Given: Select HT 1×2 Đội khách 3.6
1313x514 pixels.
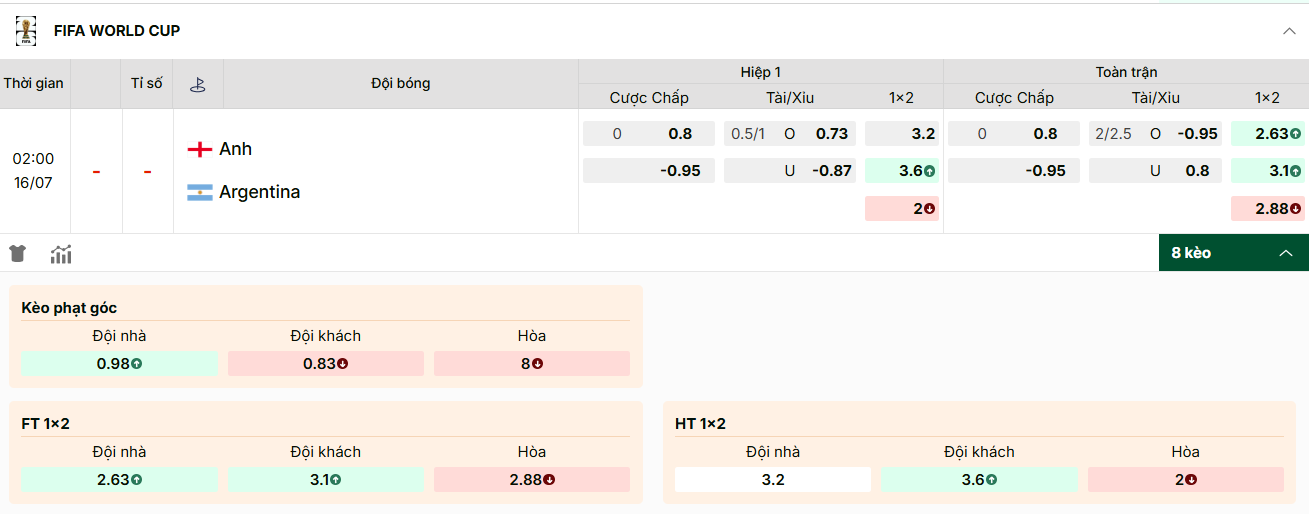Looking at the screenshot, I should point(979,480).
